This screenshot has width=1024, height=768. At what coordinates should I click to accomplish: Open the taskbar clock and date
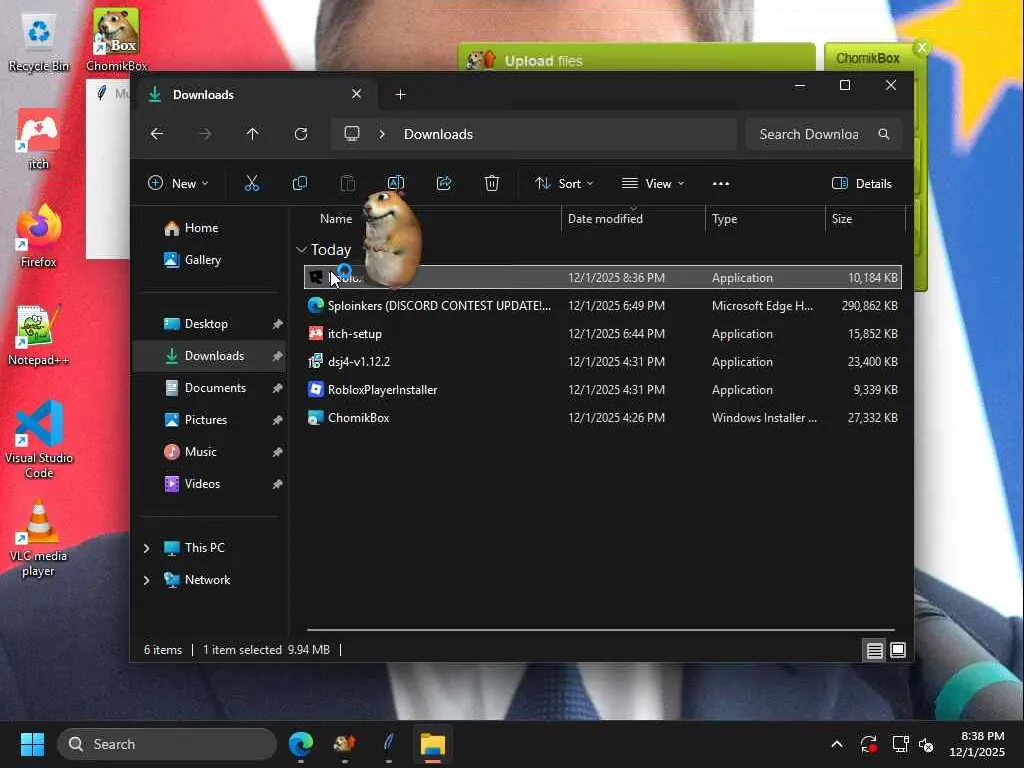(977, 744)
